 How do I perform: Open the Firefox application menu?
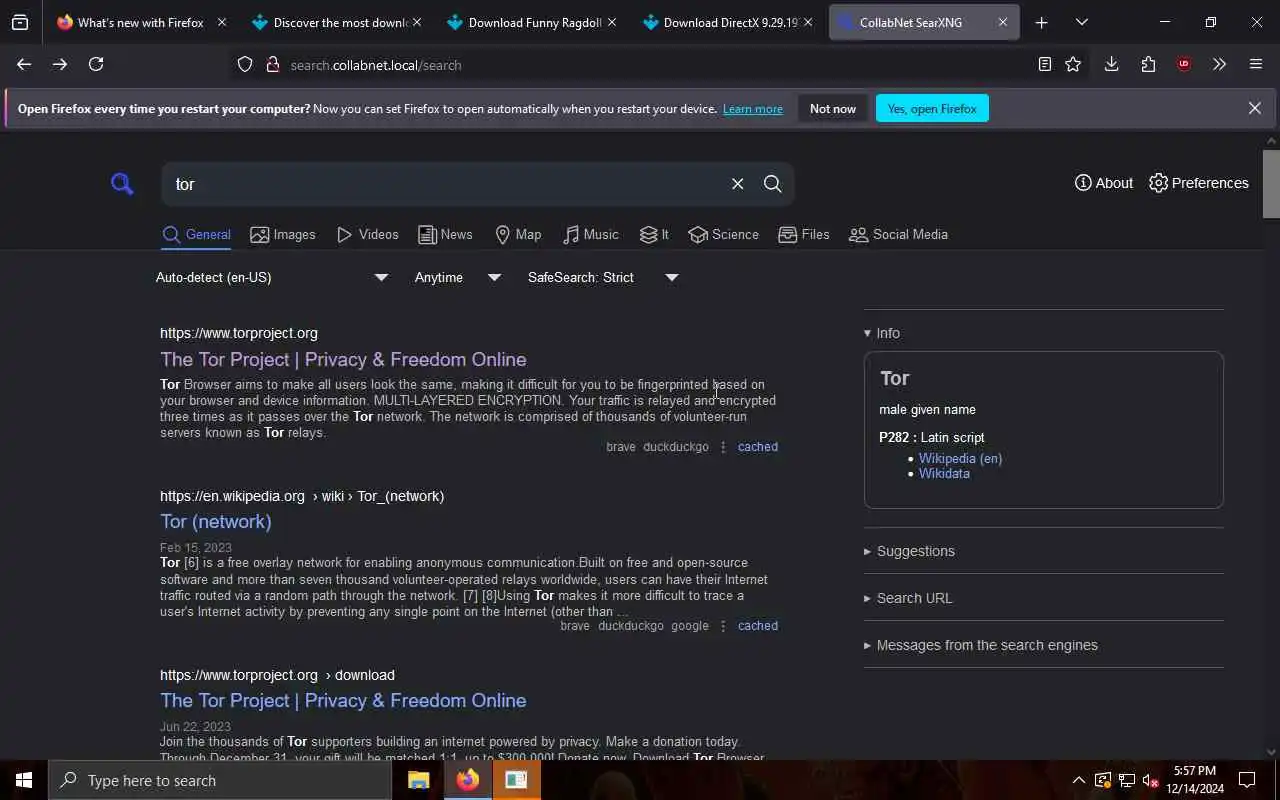[1256, 64]
